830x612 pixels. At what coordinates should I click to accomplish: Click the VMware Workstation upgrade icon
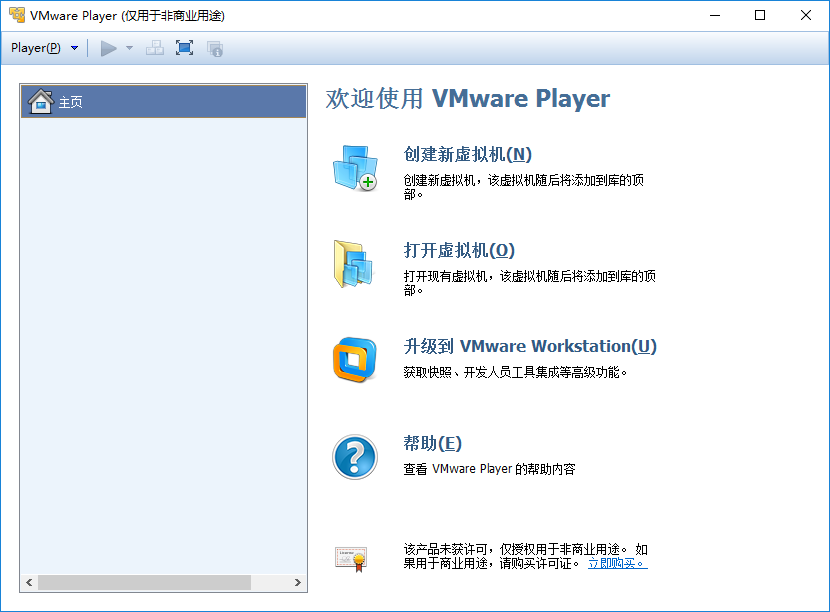pos(355,359)
